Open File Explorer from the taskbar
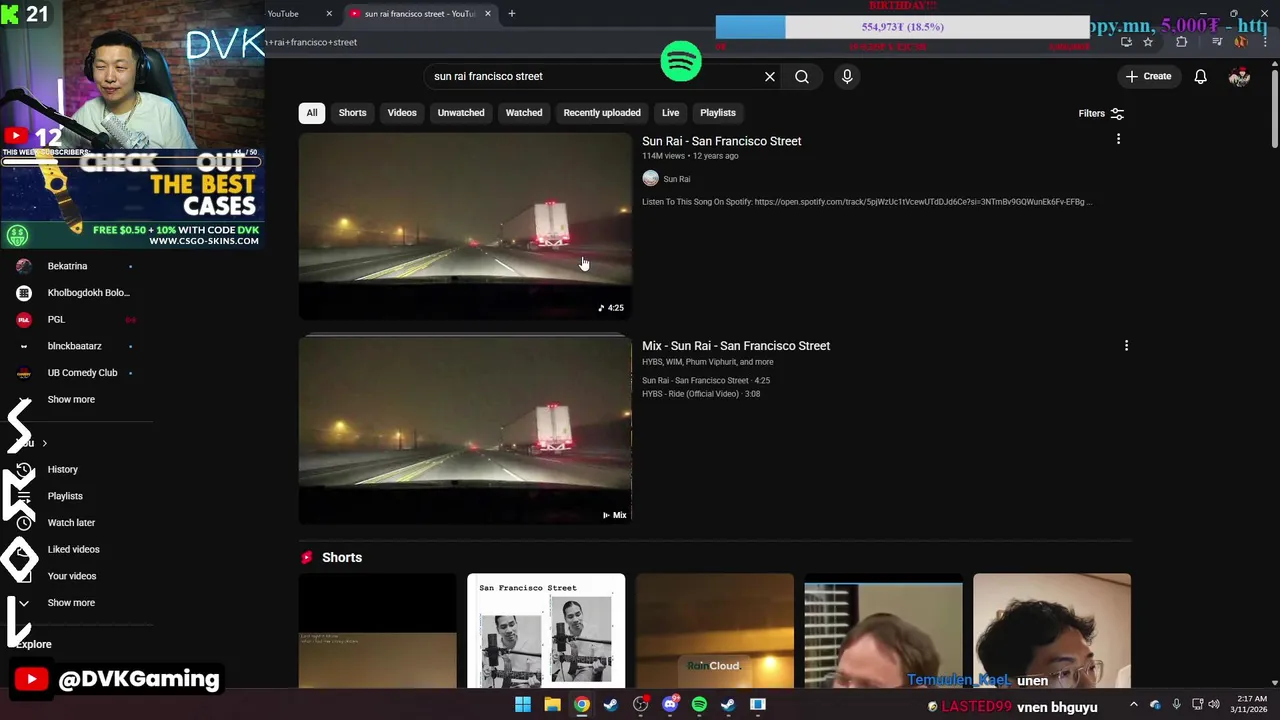Viewport: 1280px width, 720px height. 552,705
